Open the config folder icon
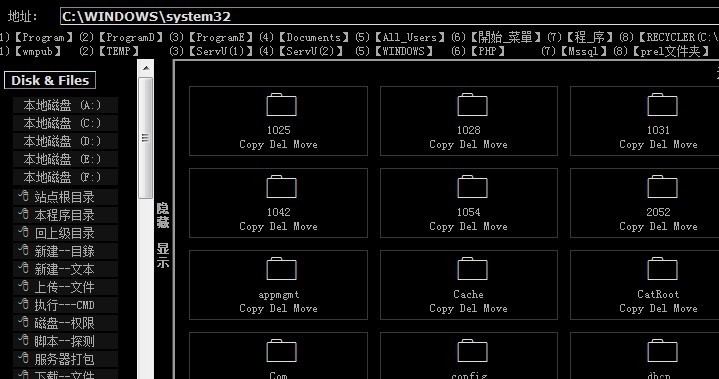Screen dimensions: 719x379 [472, 351]
